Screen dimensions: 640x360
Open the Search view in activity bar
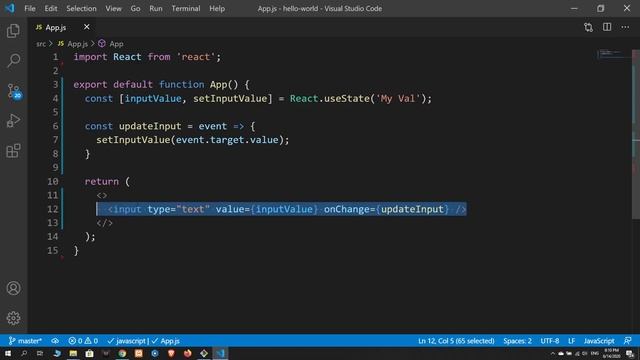pos(13,60)
